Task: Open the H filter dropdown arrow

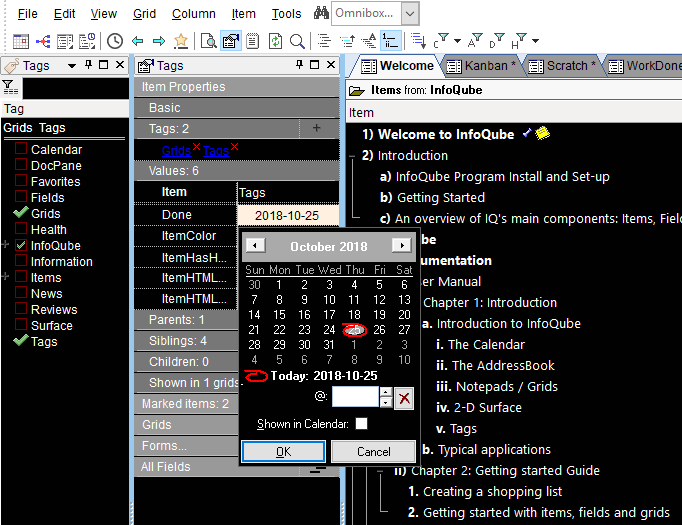Action: coord(535,41)
